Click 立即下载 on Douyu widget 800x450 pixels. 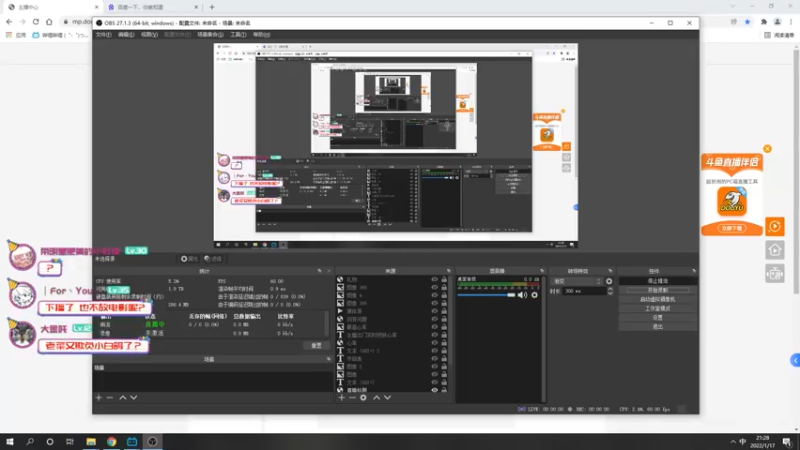tap(732, 229)
